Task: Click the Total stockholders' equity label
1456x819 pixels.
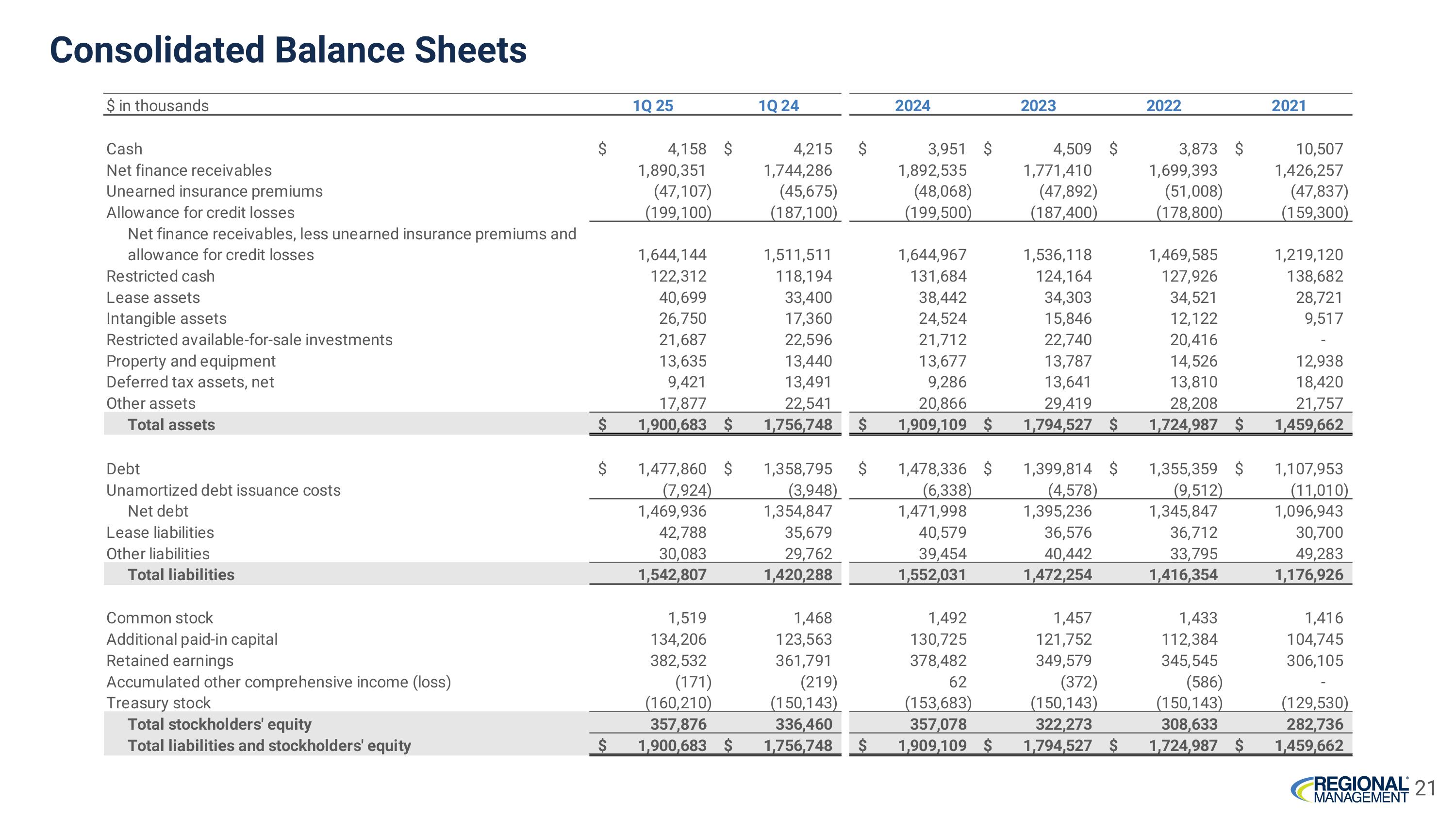Action: click(x=219, y=724)
